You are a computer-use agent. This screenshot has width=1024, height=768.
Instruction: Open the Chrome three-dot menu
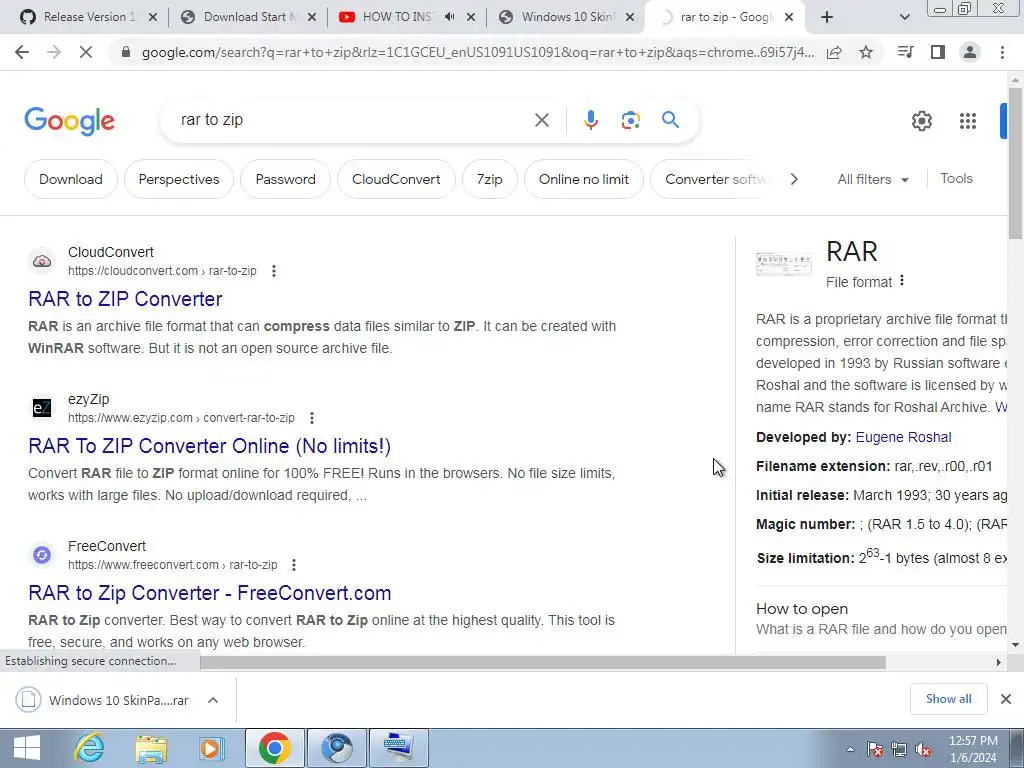[x=1002, y=52]
